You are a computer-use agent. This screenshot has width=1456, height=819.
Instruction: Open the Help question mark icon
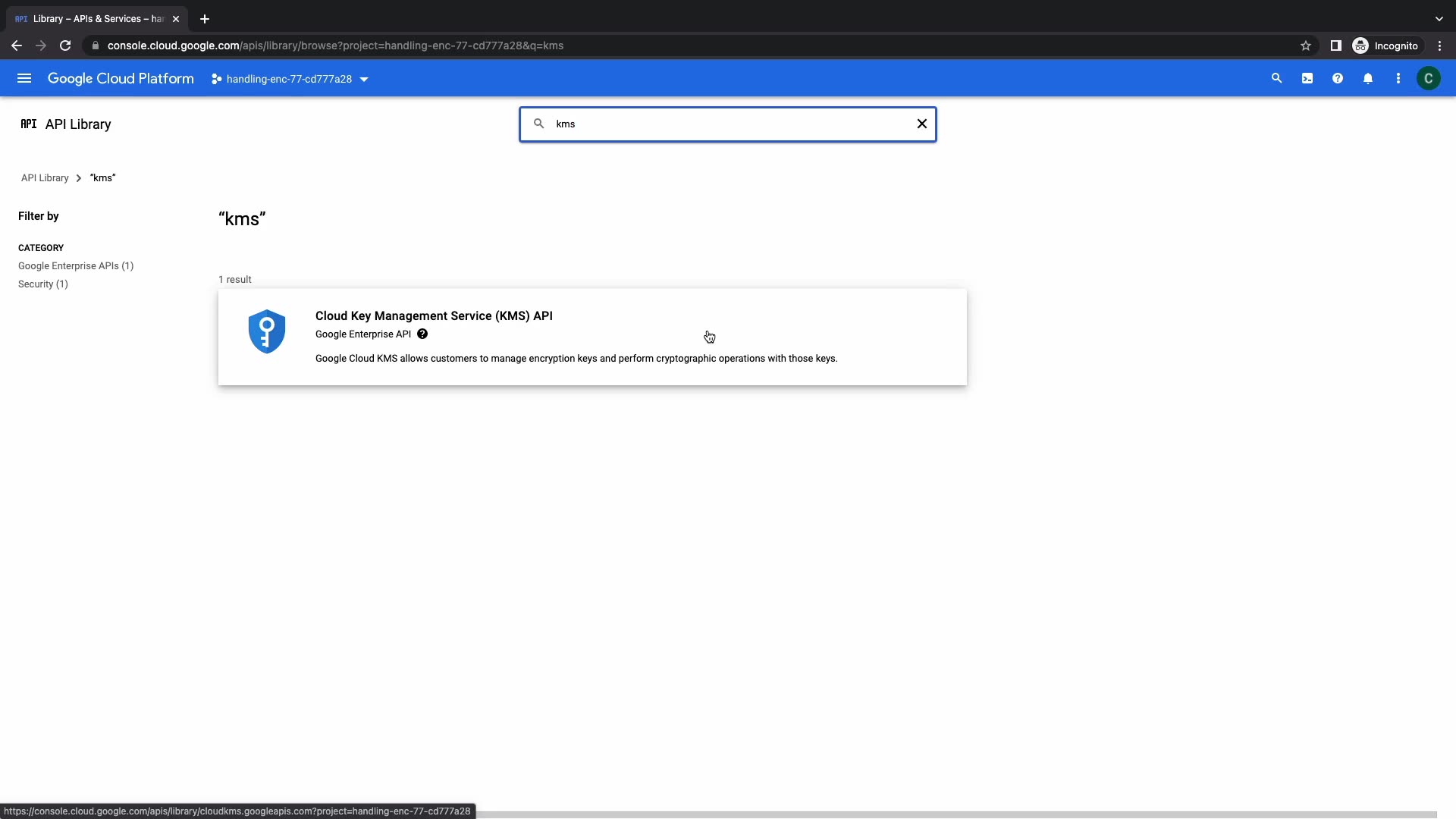pyautogui.click(x=1338, y=79)
